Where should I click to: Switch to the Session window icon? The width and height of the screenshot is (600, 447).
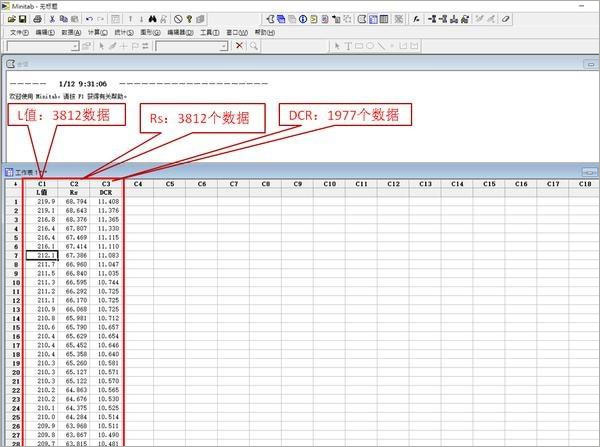point(362,19)
